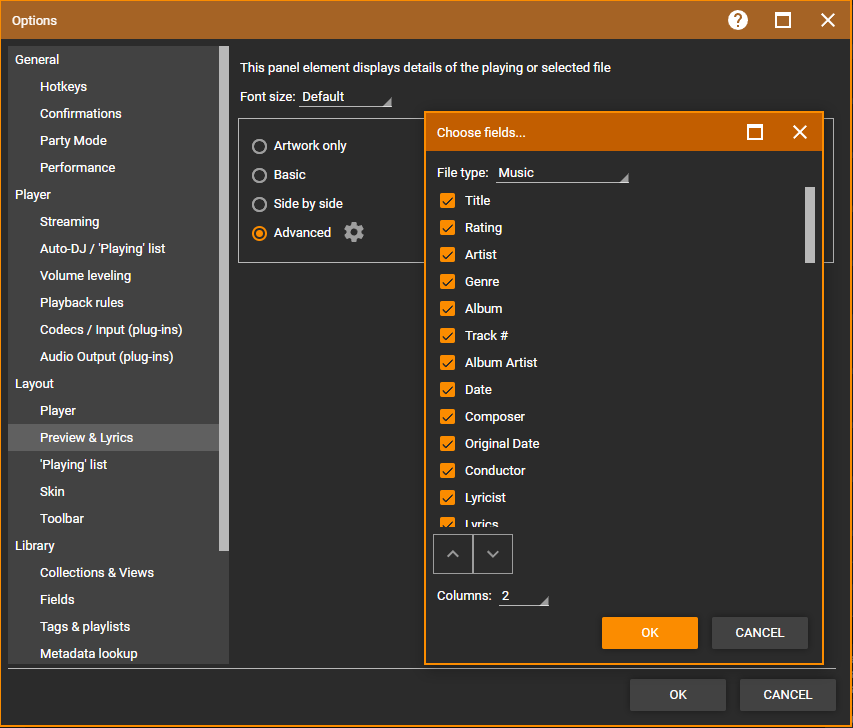
Task: Choose the Side by side radio option
Action: tap(259, 204)
